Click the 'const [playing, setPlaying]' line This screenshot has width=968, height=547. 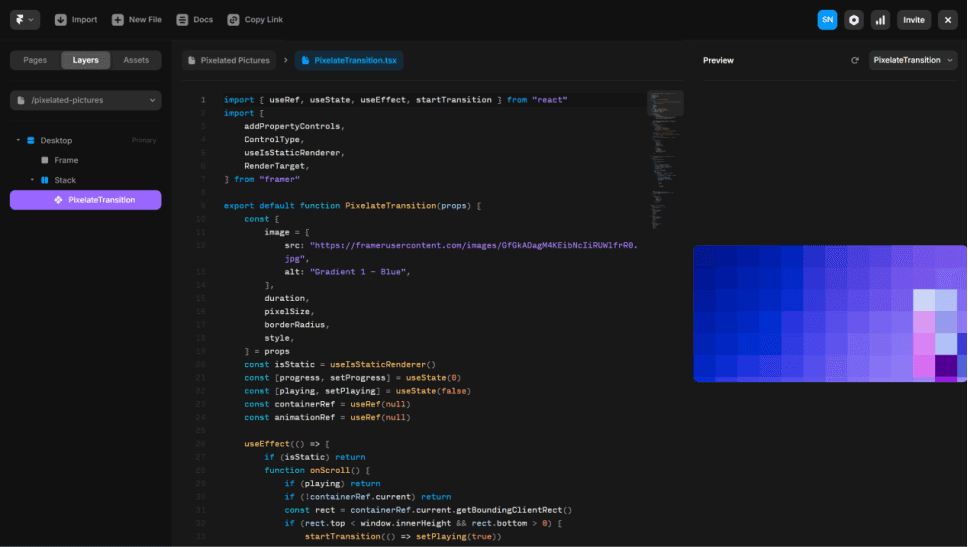point(357,391)
